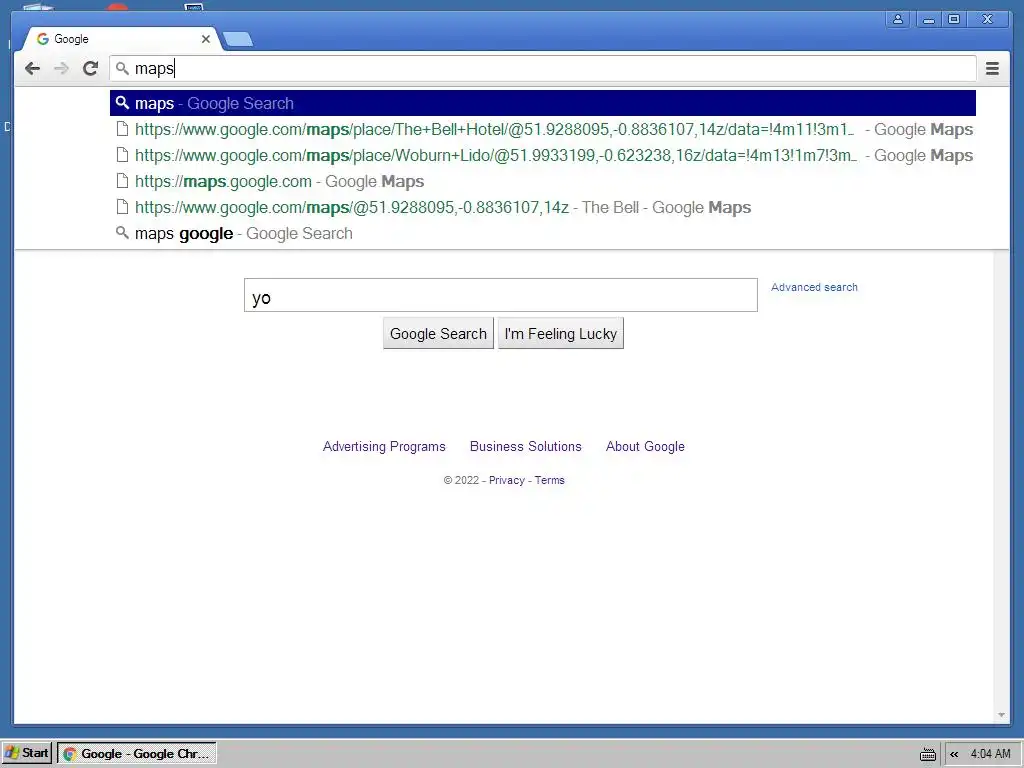Open the Windows Start menu
Screen dimensions: 1024x768
[27, 753]
